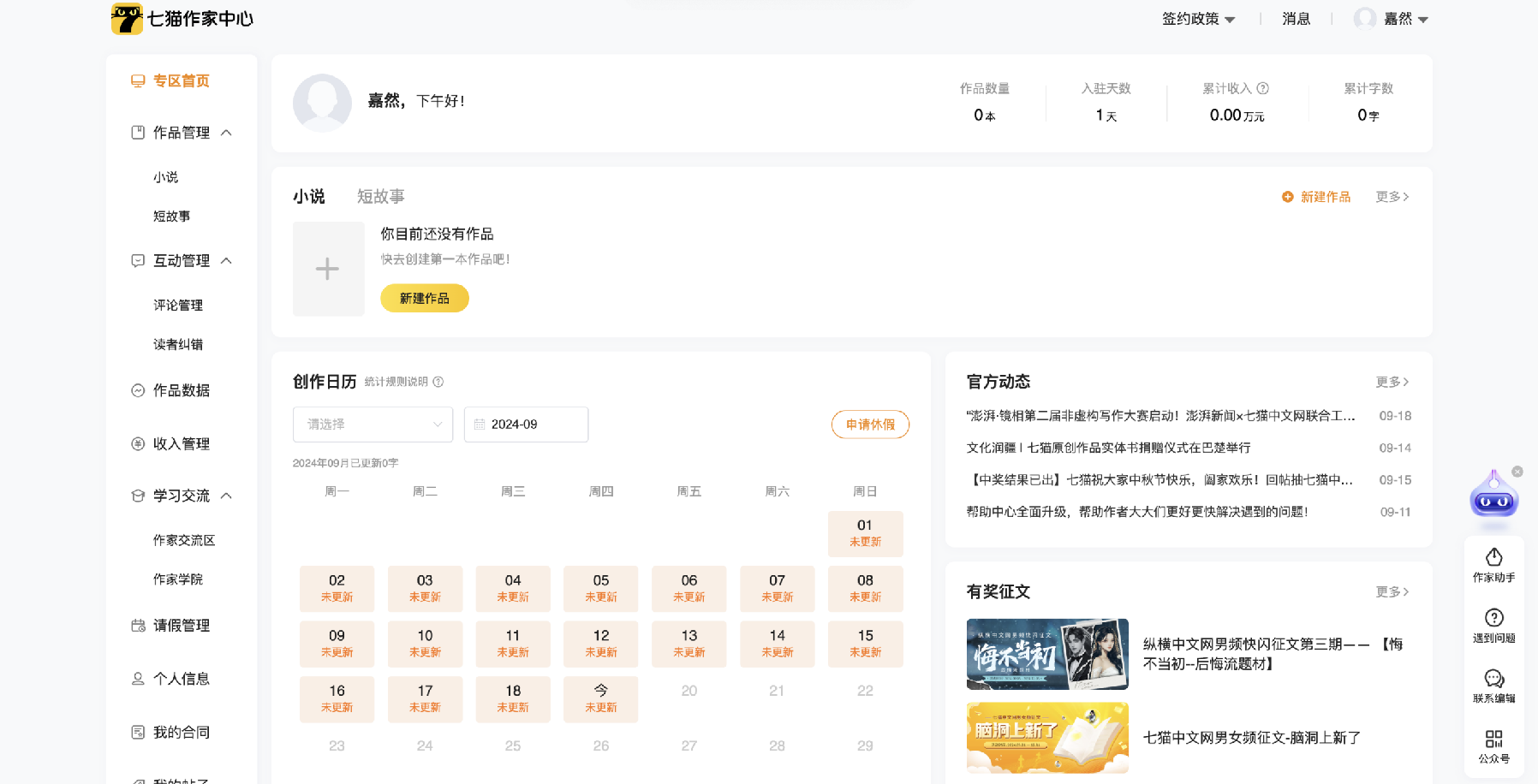
Task: Open the 请选择 work selector dropdown
Action: pos(373,425)
